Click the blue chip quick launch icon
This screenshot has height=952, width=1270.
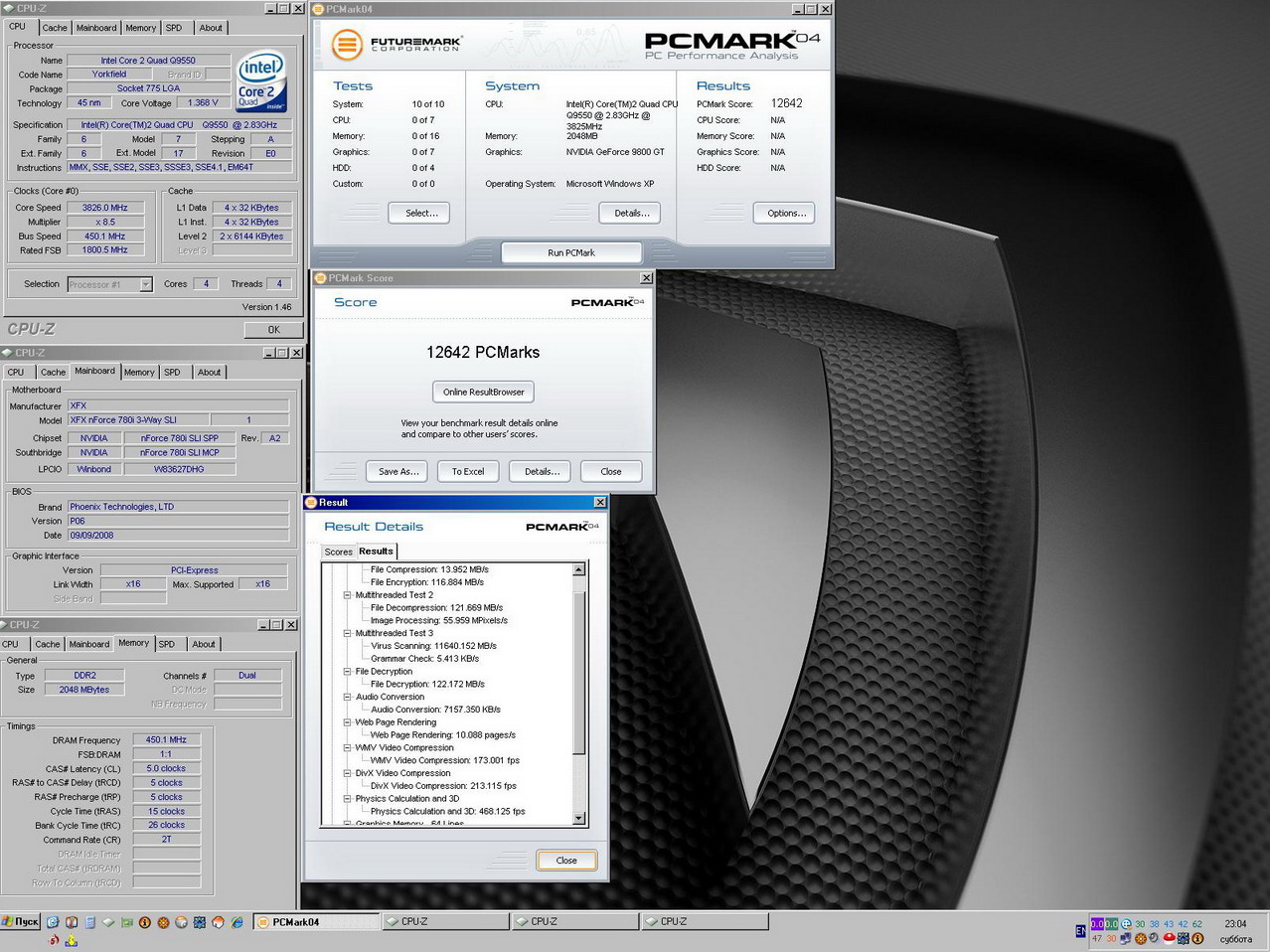pyautogui.click(x=200, y=922)
